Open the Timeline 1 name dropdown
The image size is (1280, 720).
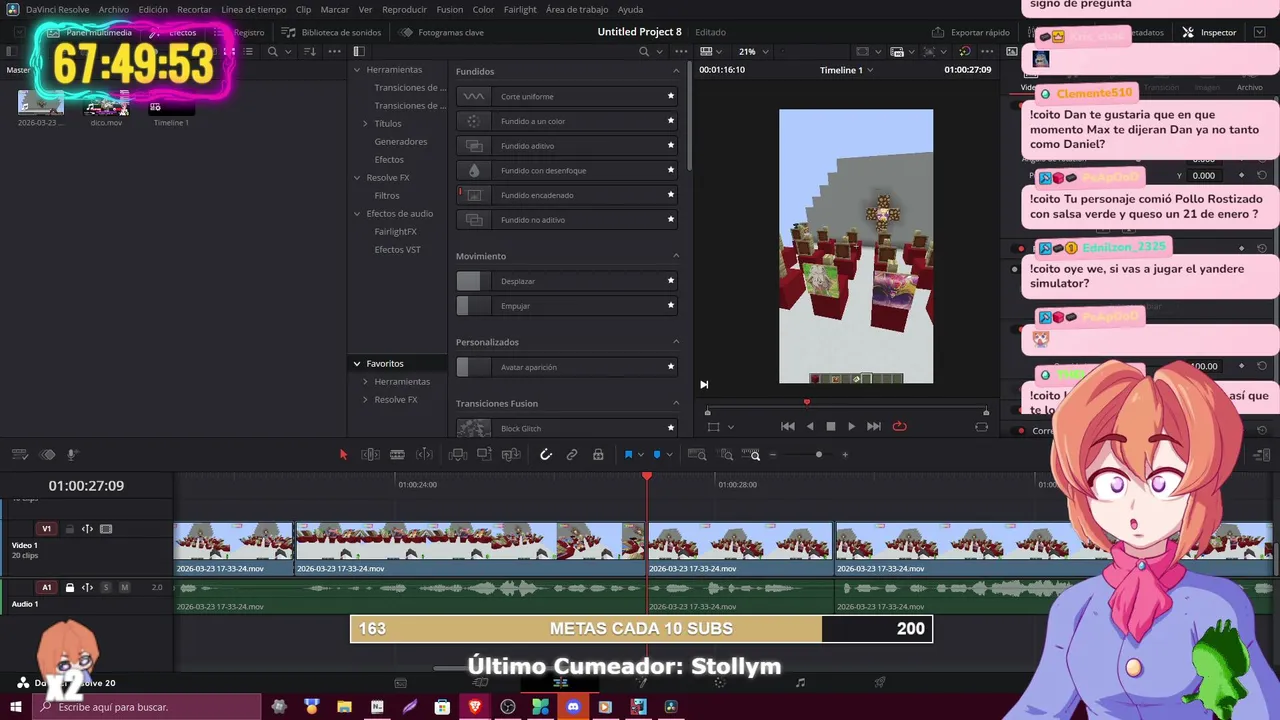pyautogui.click(x=847, y=70)
